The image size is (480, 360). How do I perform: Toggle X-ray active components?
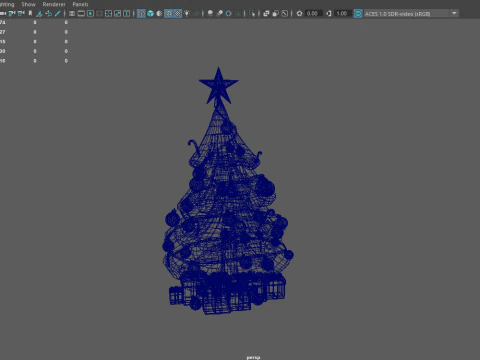275,13
